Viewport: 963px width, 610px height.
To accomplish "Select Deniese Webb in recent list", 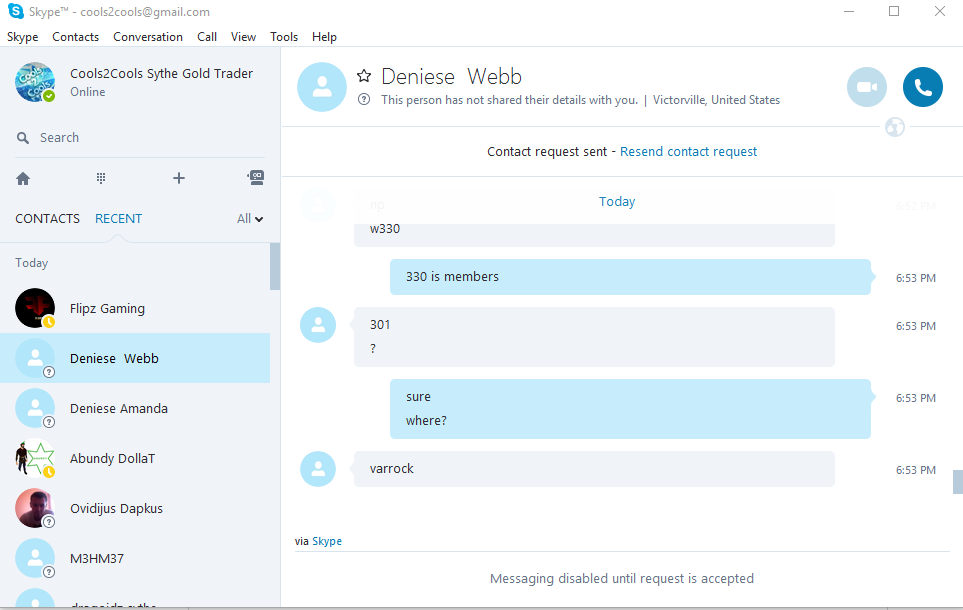I will (135, 358).
